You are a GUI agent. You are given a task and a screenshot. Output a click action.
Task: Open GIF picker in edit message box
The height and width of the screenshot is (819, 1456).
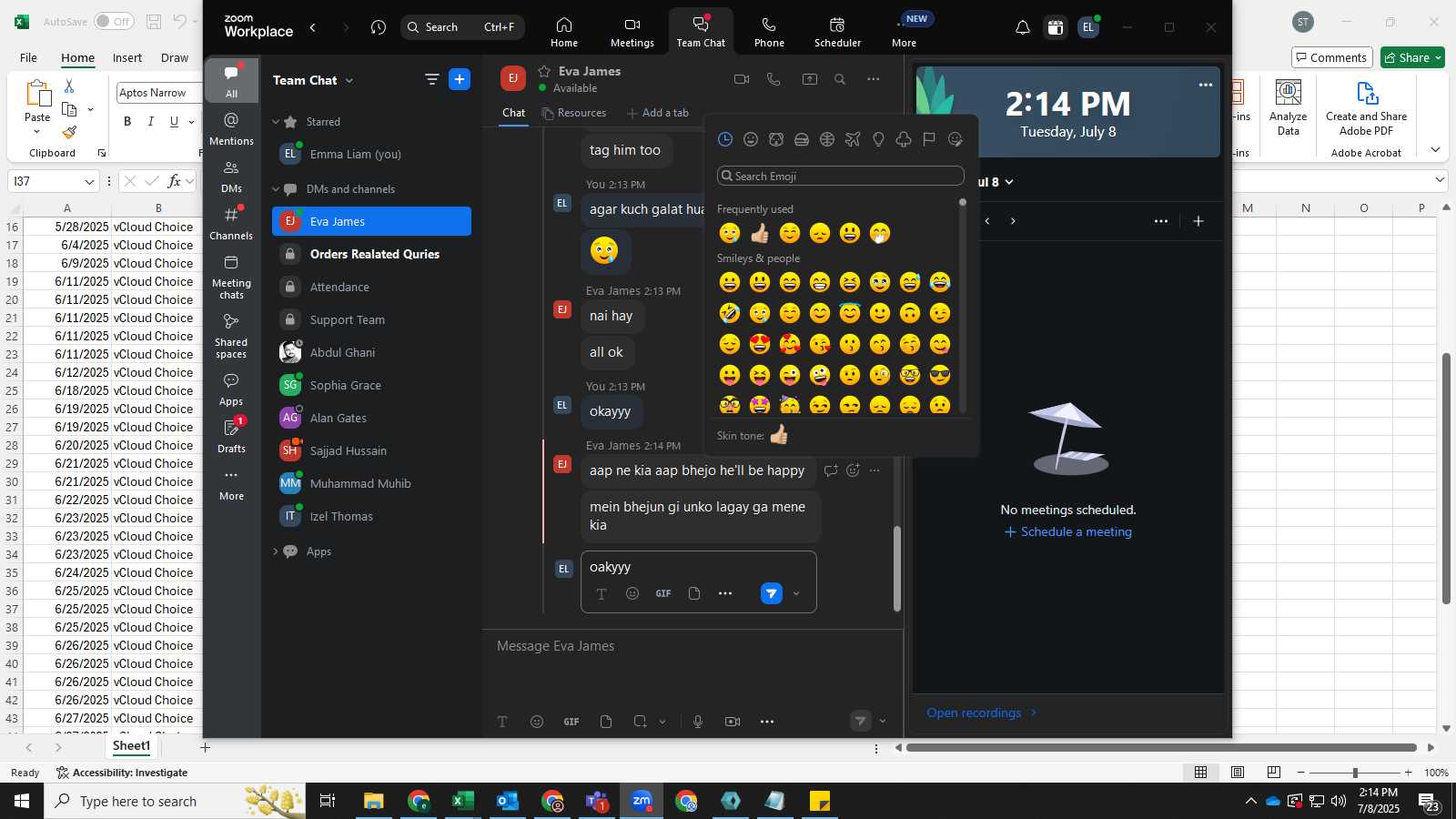[x=663, y=593]
